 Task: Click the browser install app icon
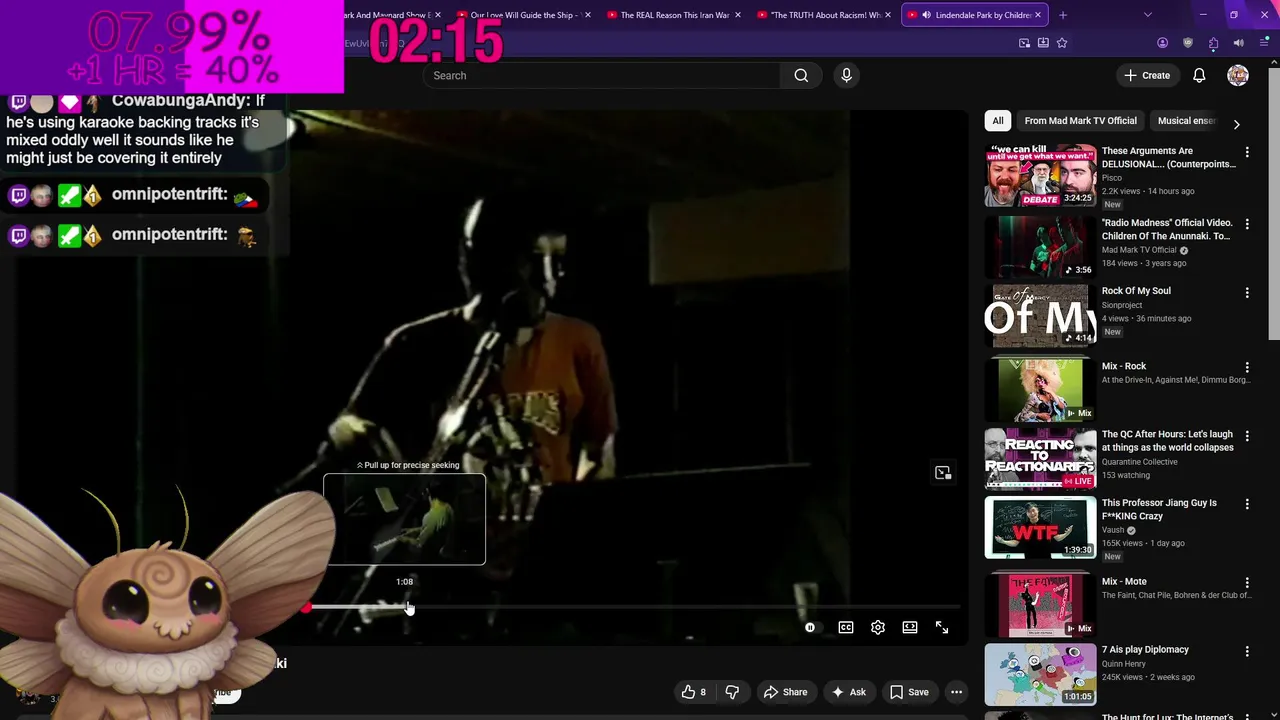point(1043,43)
